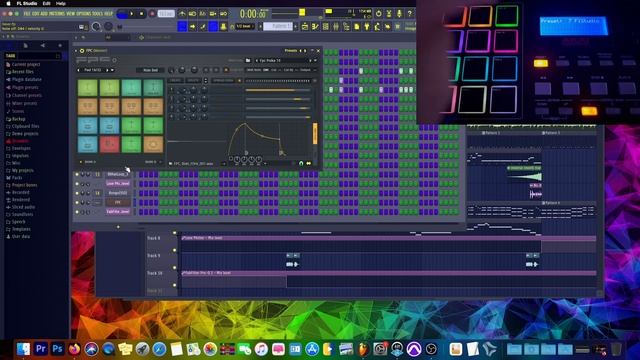Screen dimensions: 640x360
Task: Open the PATTERNS menu
Action: pyautogui.click(x=58, y=13)
